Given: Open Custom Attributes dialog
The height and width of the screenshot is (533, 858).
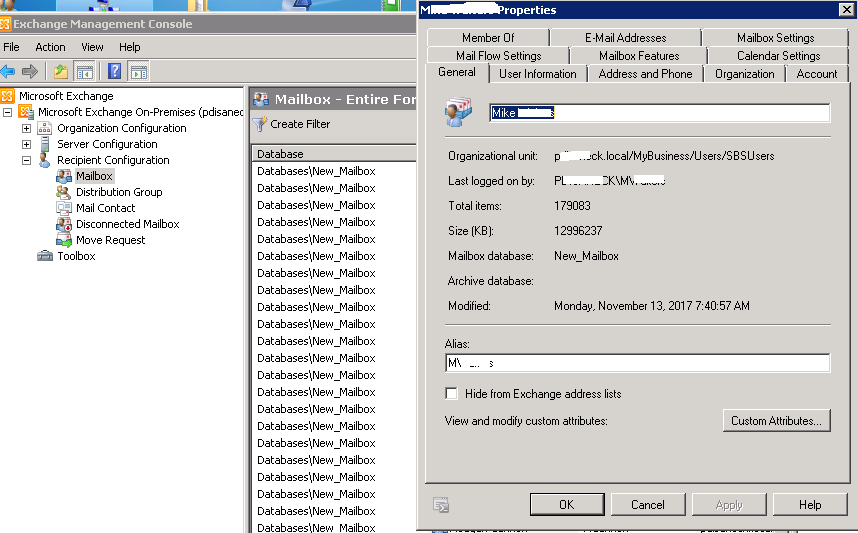Looking at the screenshot, I should point(776,421).
